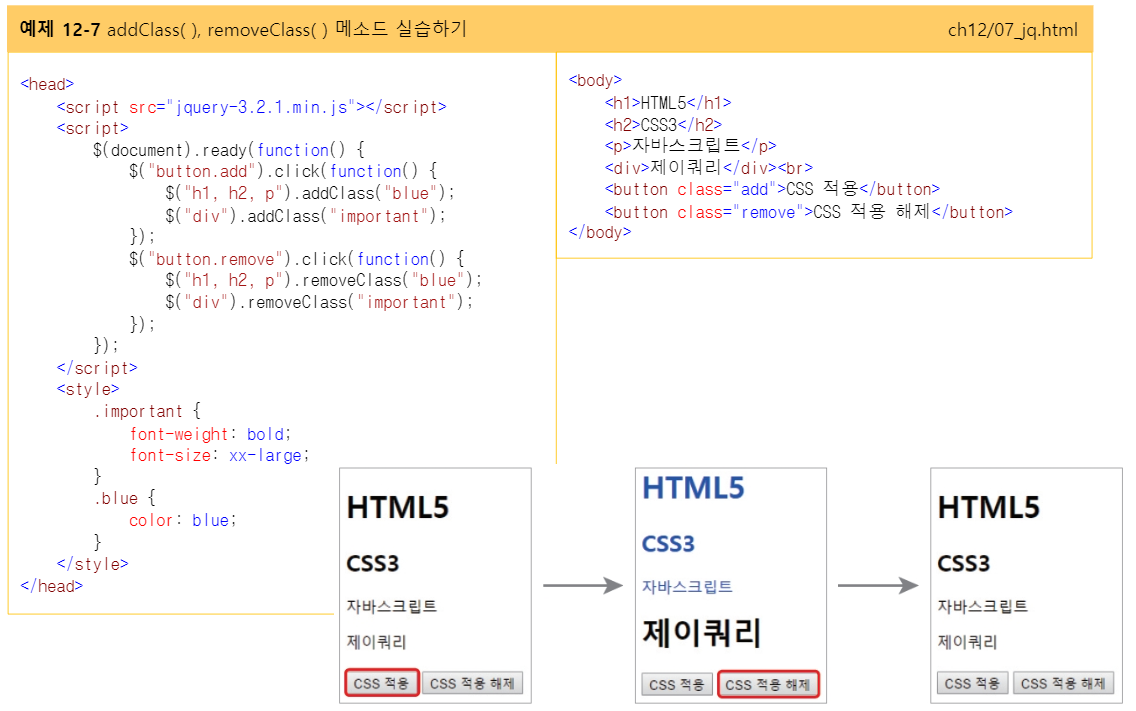Click the <h1>HTML5</h1> code line
The height and width of the screenshot is (711, 1136).
[668, 103]
